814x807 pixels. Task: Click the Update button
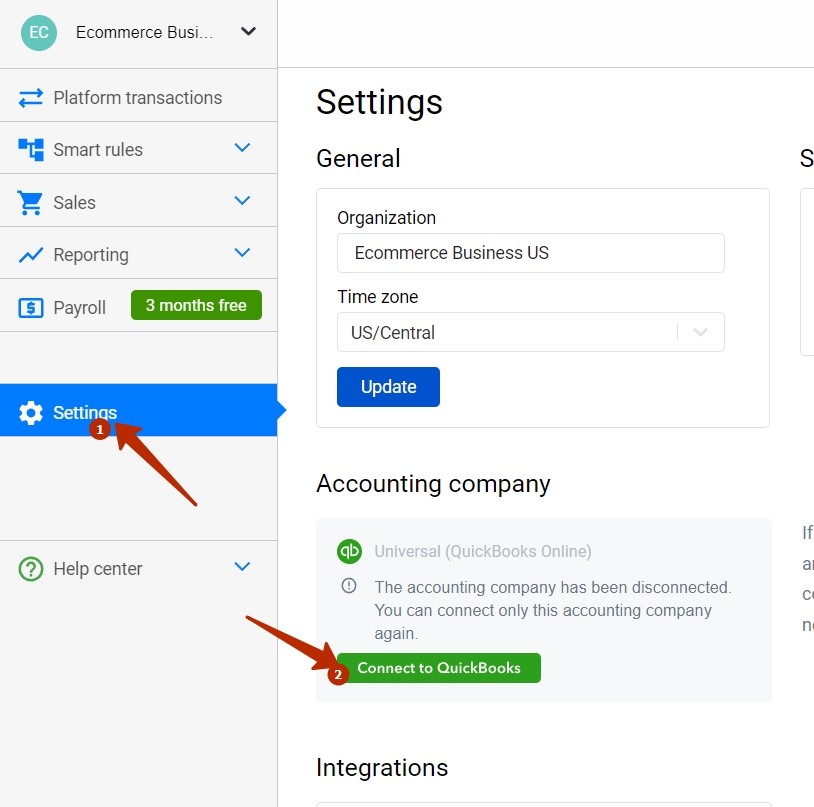(388, 387)
